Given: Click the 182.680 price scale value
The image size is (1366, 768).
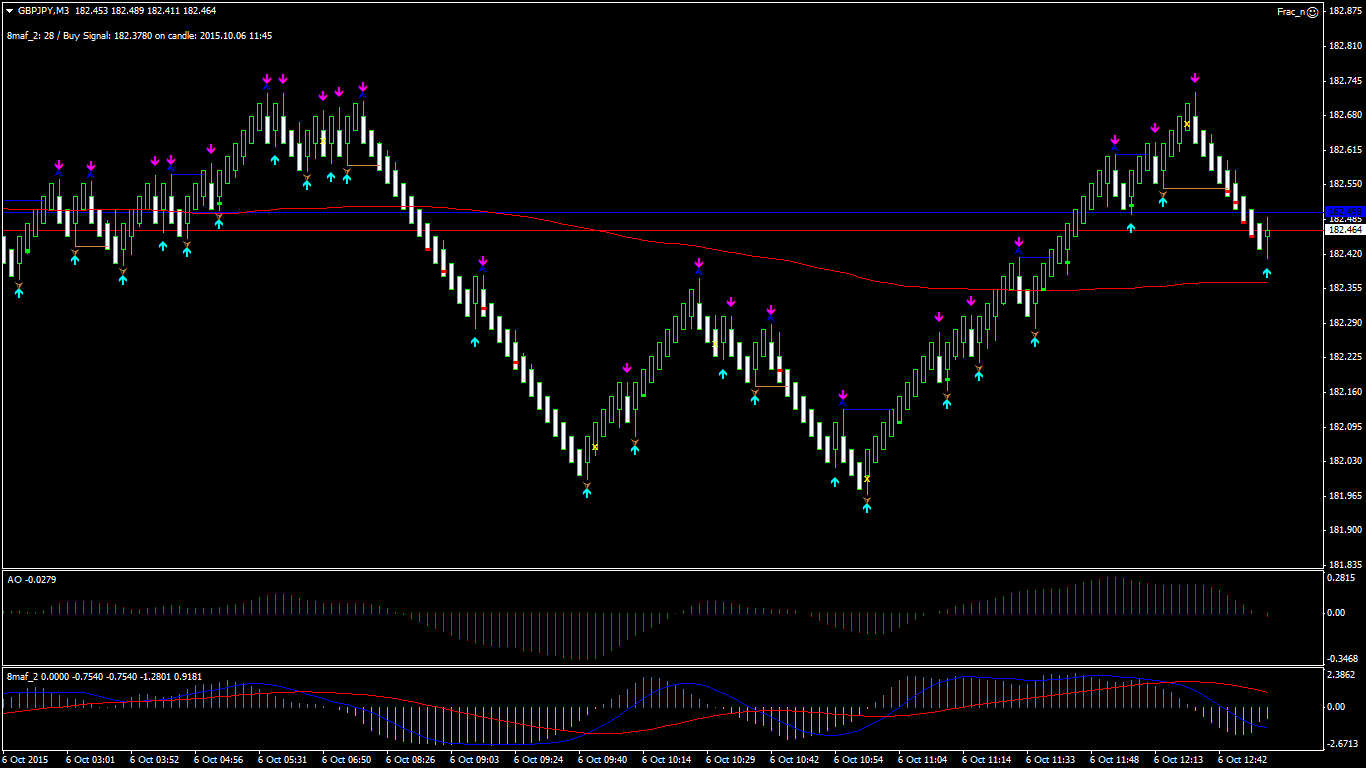Looking at the screenshot, I should click(x=1345, y=115).
